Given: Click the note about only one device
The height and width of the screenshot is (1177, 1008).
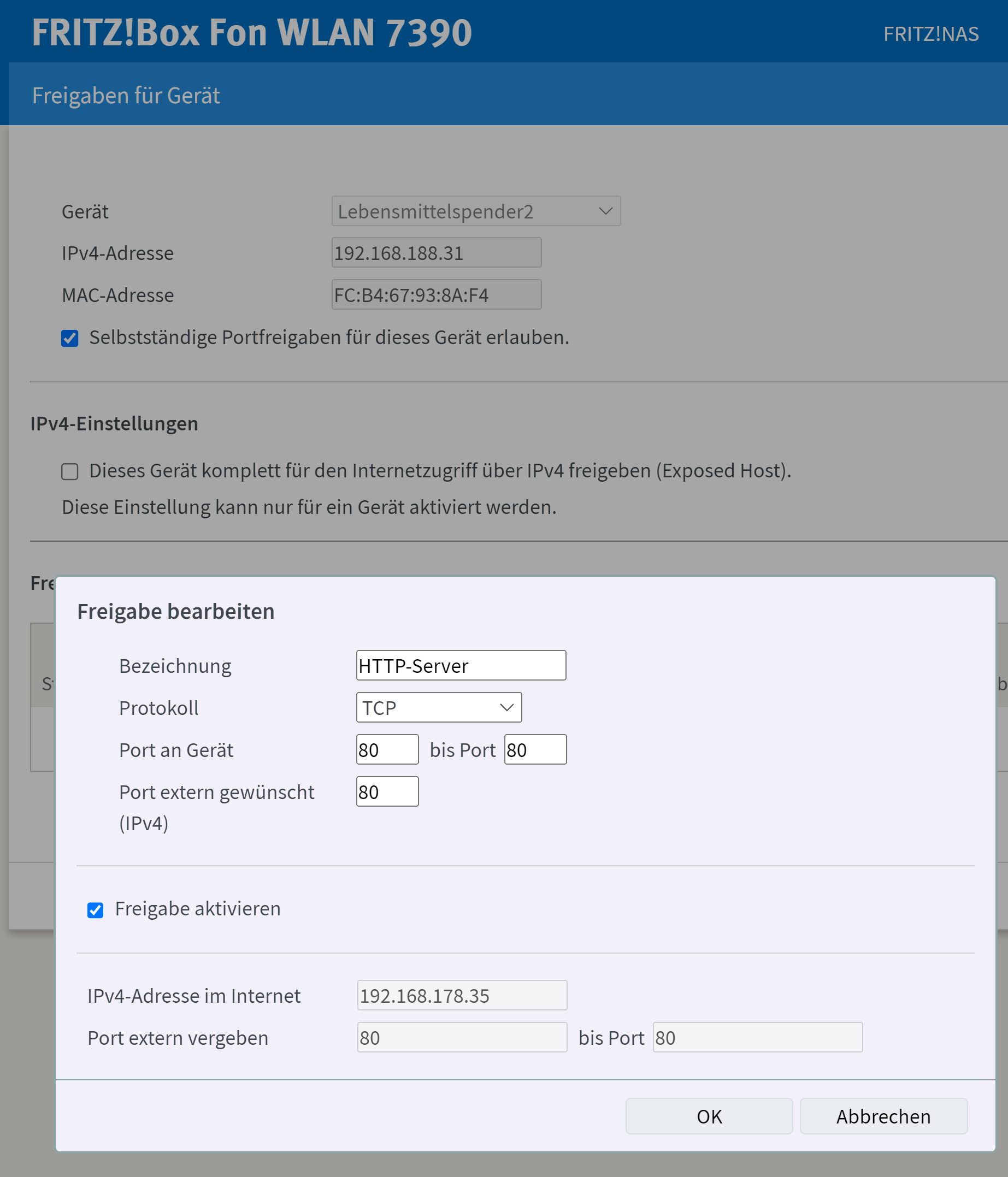Looking at the screenshot, I should [309, 507].
